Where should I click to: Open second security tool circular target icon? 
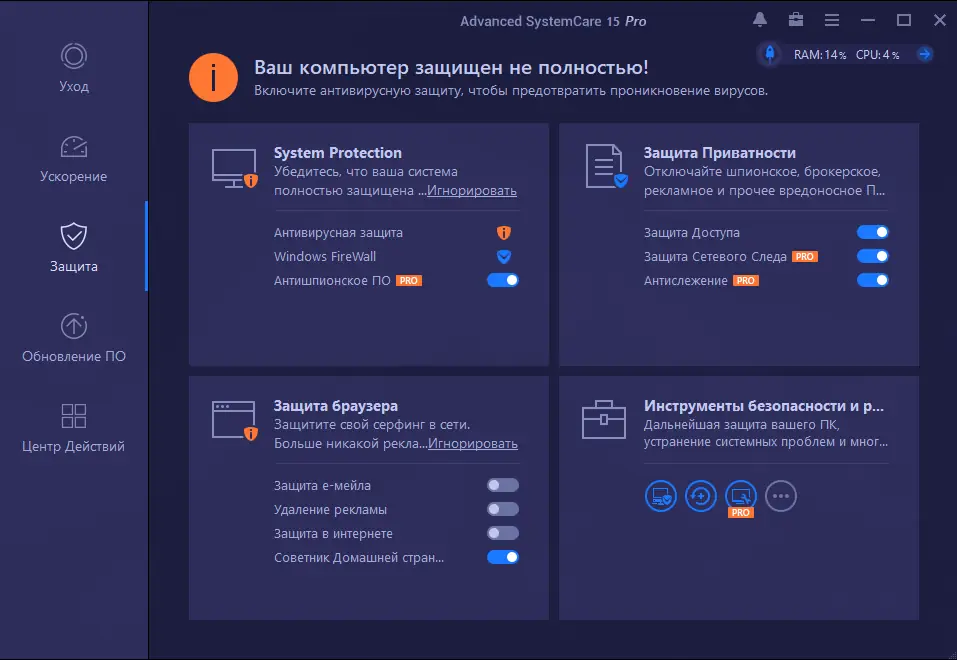point(701,496)
